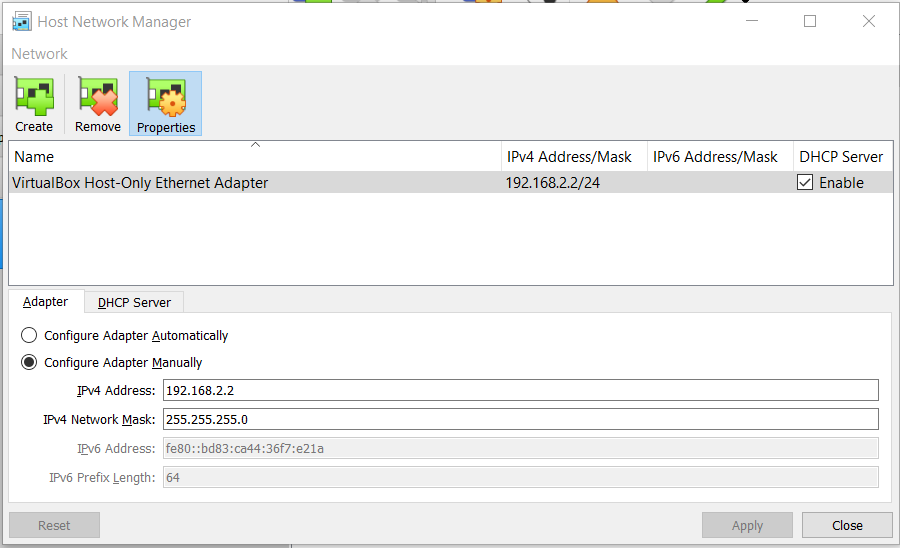The height and width of the screenshot is (548, 900).
Task: Minimize the Host Network Manager window
Action: tap(752, 21)
